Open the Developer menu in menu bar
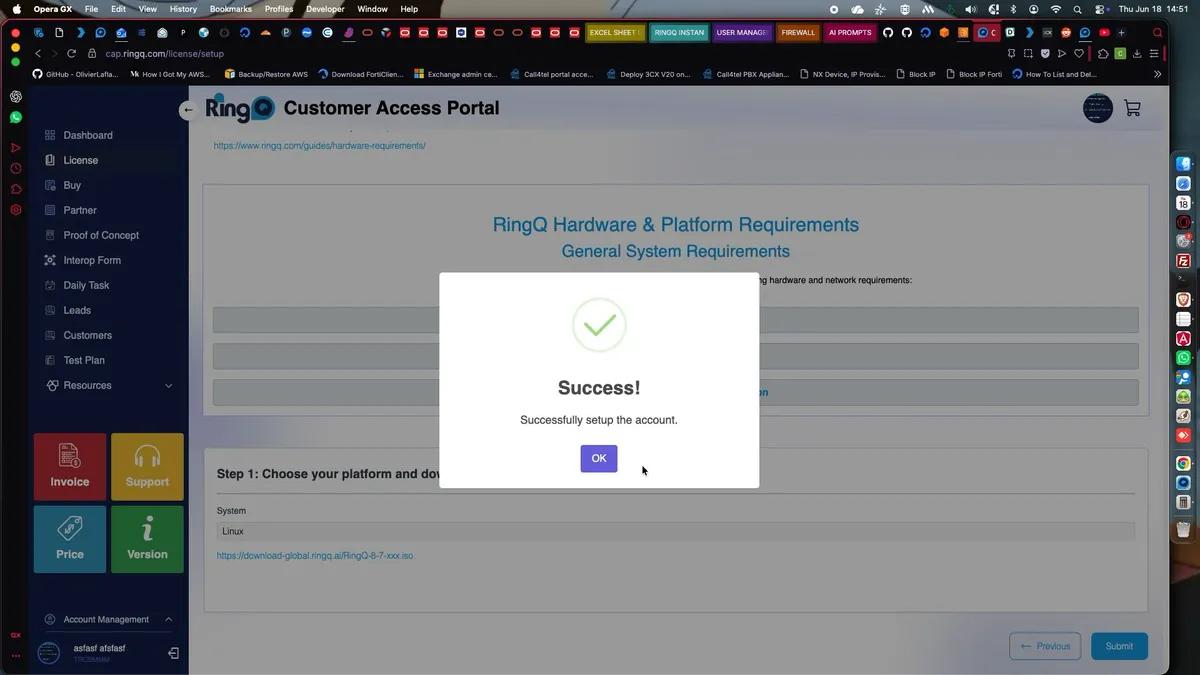The height and width of the screenshot is (675, 1200). tap(325, 9)
